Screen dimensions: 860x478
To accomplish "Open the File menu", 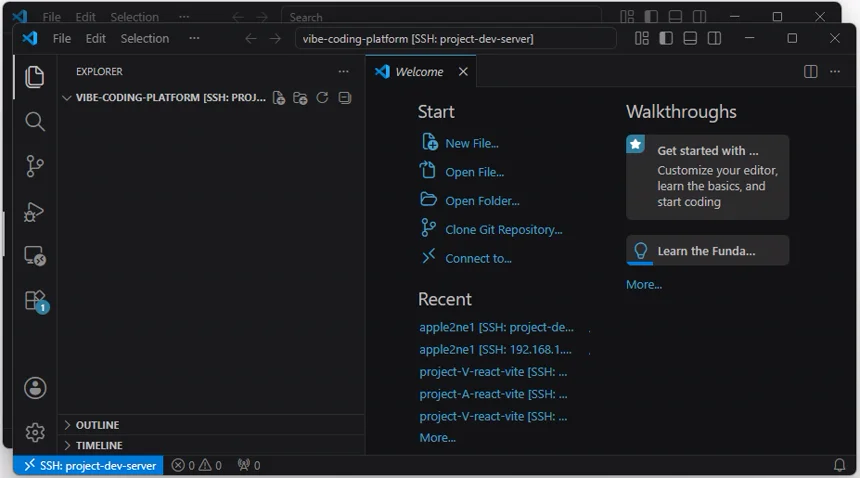I will [x=62, y=38].
